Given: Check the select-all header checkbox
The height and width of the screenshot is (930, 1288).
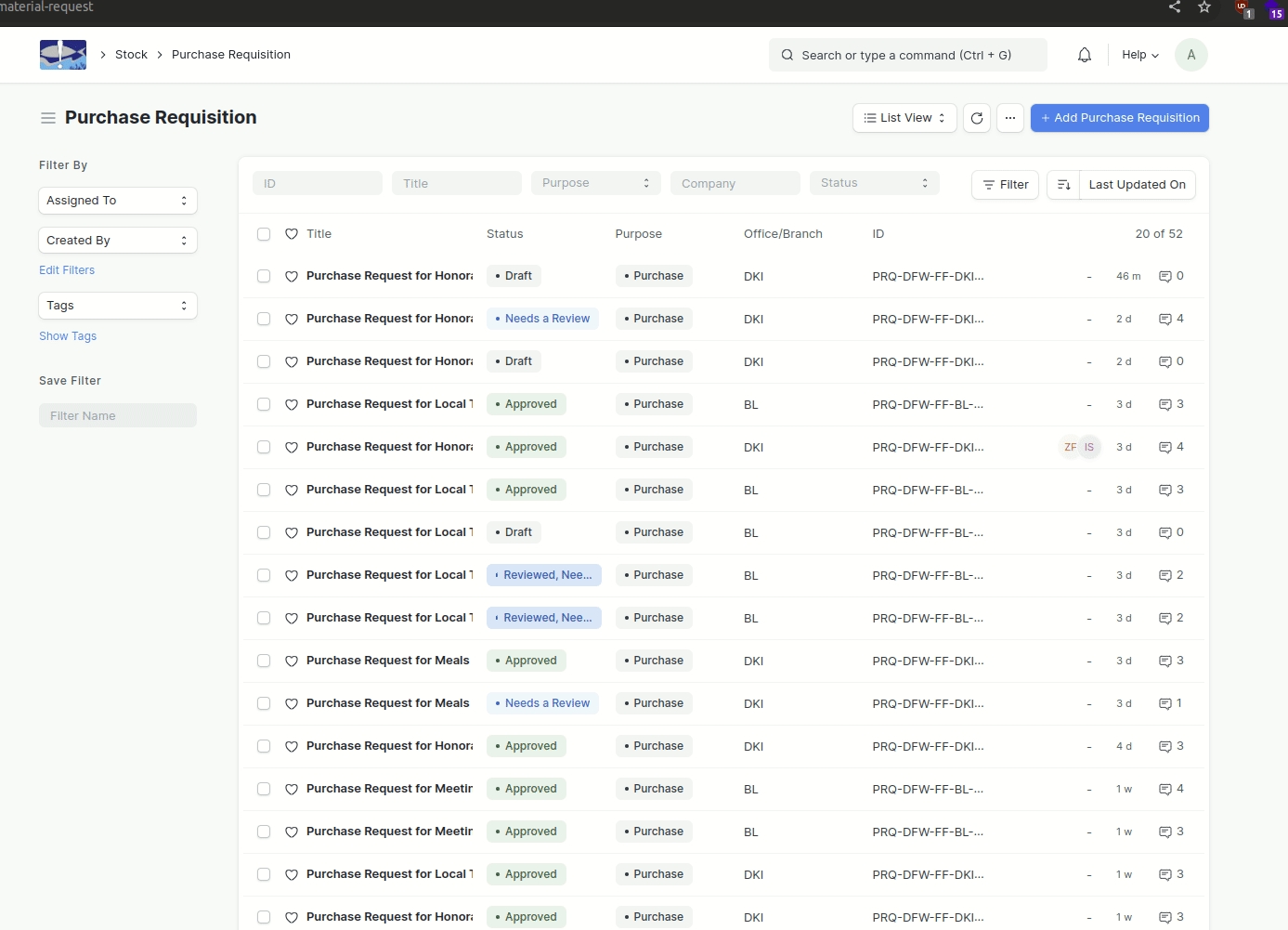Looking at the screenshot, I should pos(264,234).
